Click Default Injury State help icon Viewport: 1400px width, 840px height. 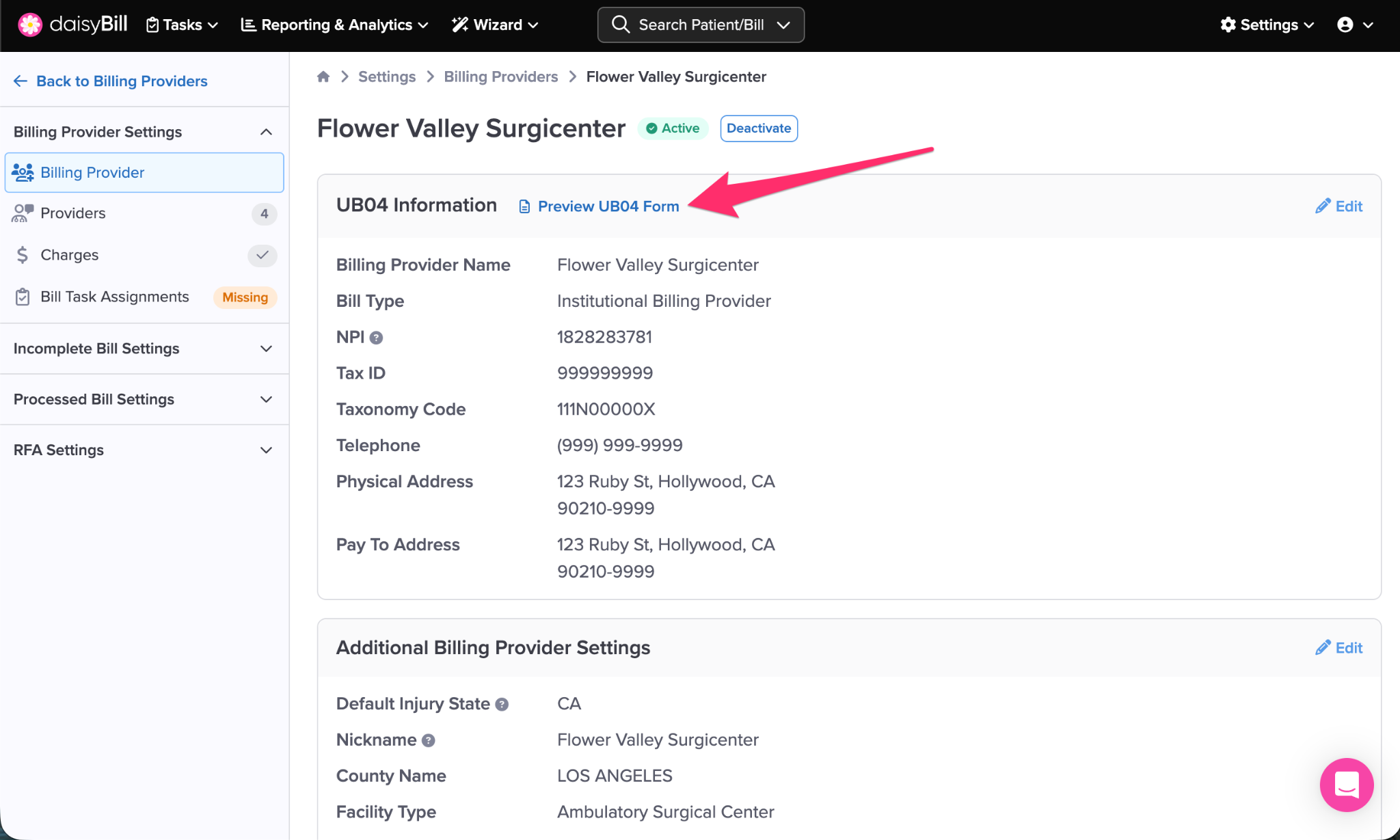(502, 705)
